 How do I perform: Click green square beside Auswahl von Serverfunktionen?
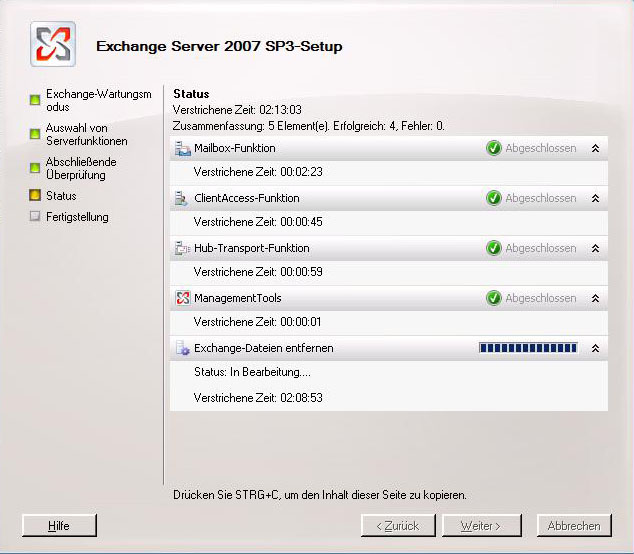point(35,134)
